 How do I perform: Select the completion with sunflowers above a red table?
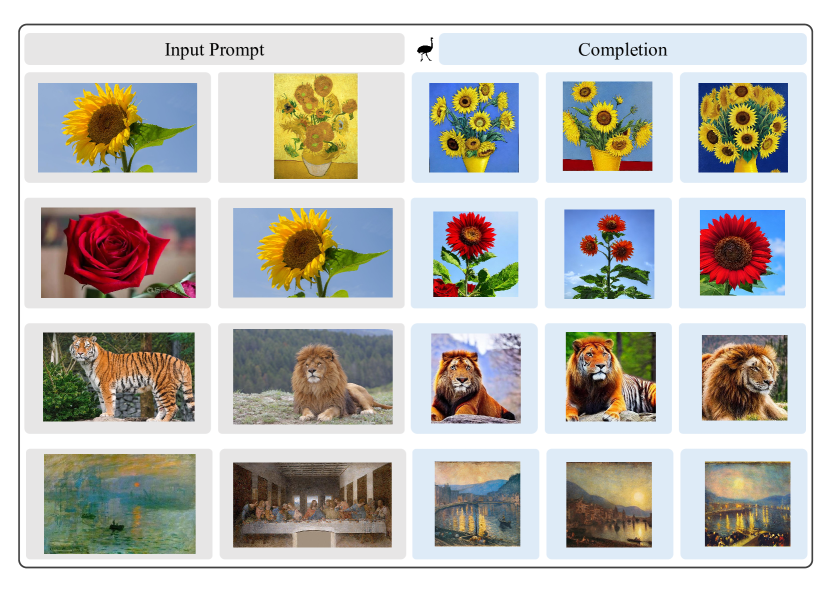(x=607, y=126)
